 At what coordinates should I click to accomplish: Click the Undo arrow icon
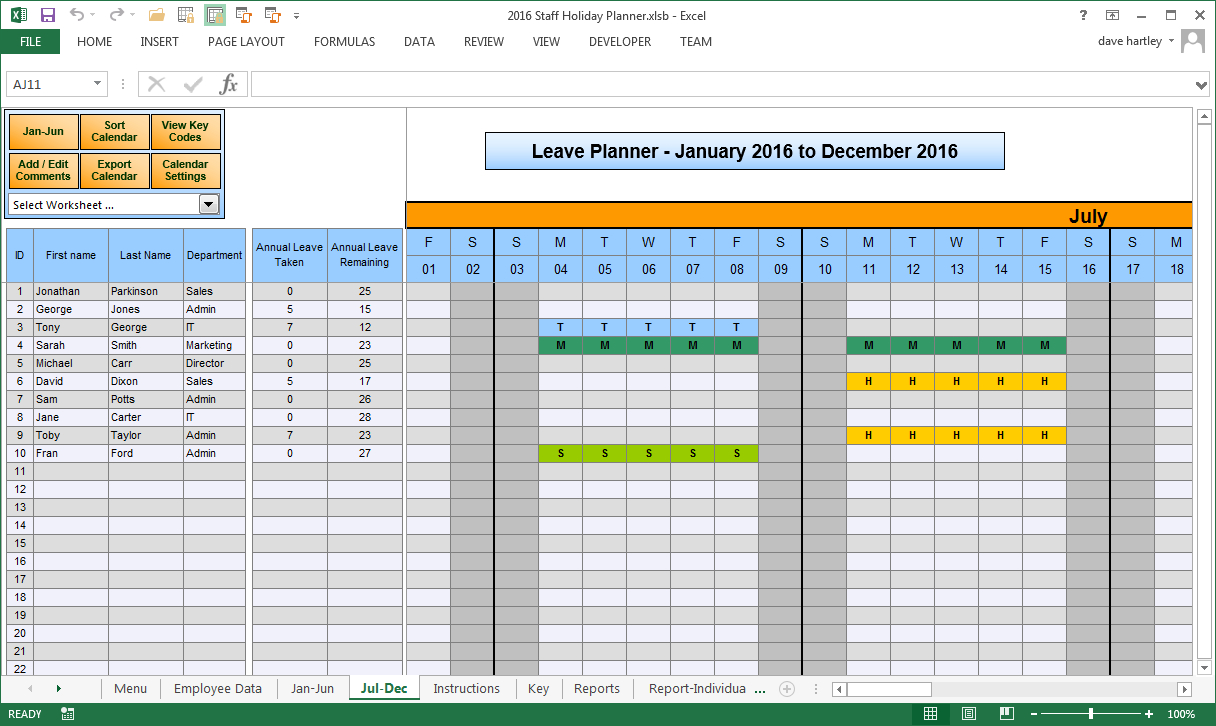[x=79, y=15]
